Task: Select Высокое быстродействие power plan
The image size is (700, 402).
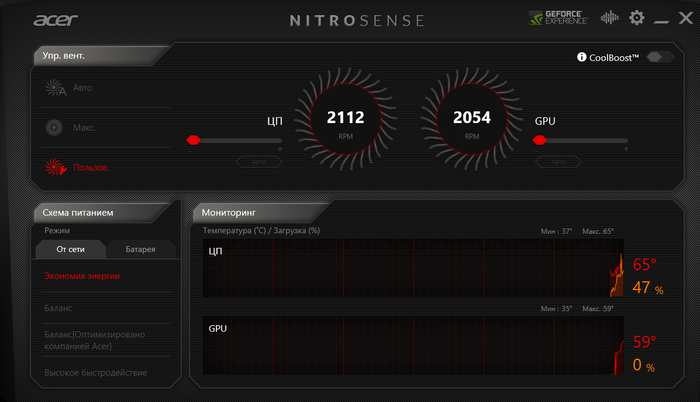Action: pyautogui.click(x=96, y=373)
